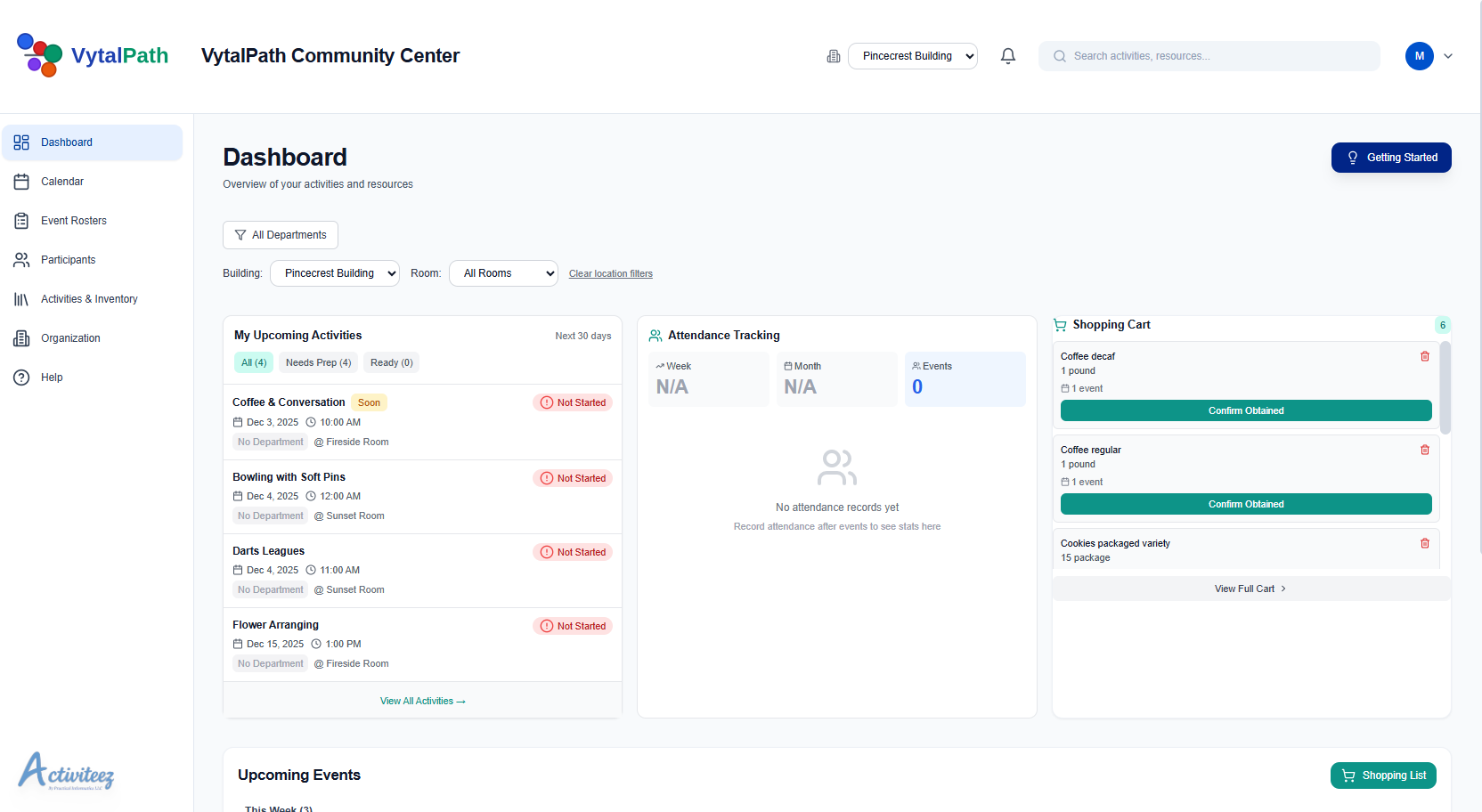The image size is (1482, 812).
Task: Open Event Rosters from the sidebar
Action: (x=21, y=221)
